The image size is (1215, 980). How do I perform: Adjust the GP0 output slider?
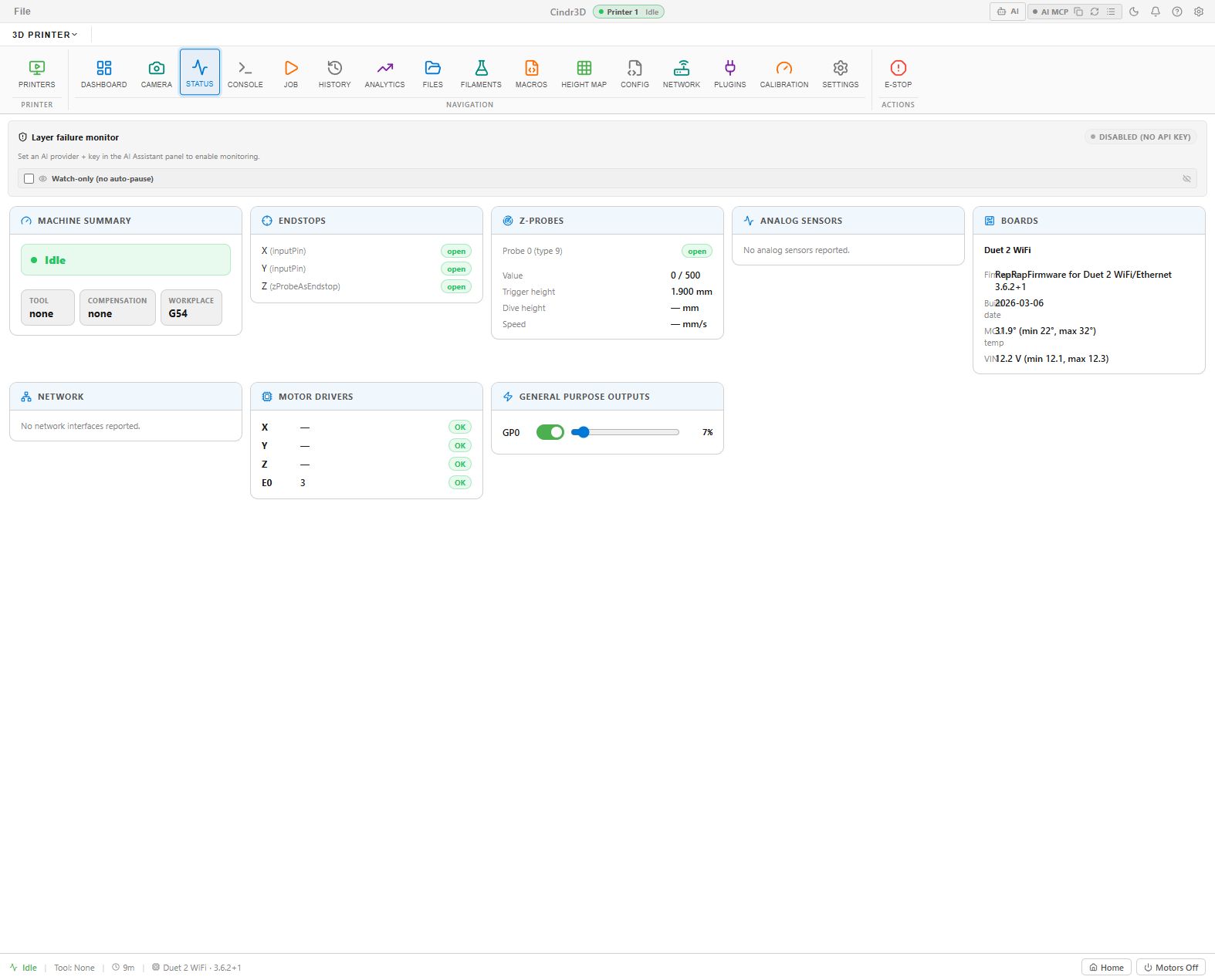pos(625,432)
